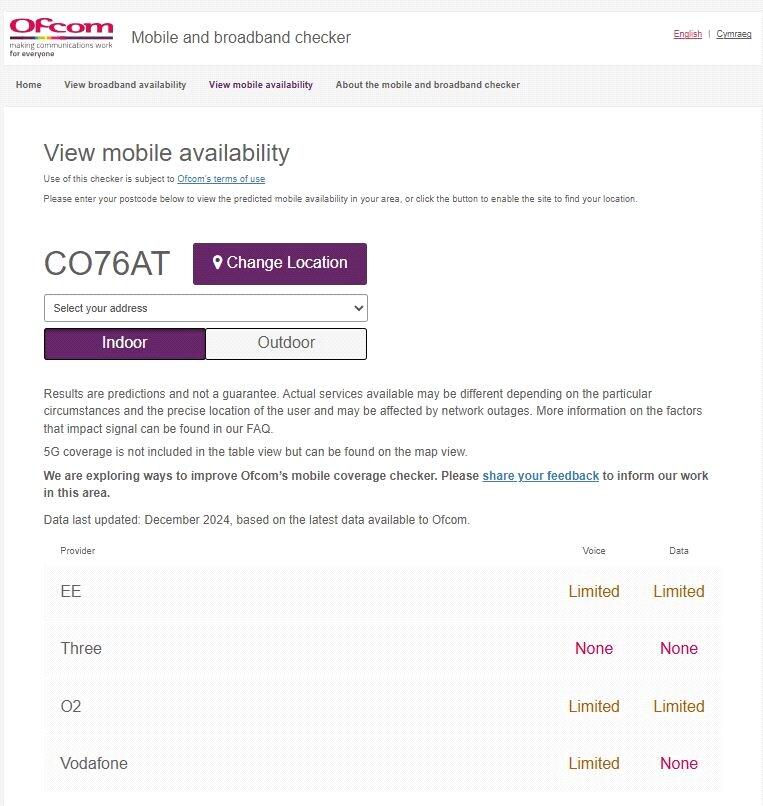Click the Mobile and broadband checker title

[x=241, y=38]
